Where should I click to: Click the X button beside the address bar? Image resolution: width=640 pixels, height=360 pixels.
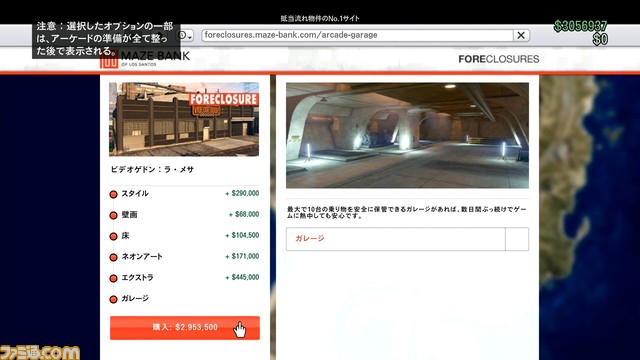pyautogui.click(x=521, y=36)
